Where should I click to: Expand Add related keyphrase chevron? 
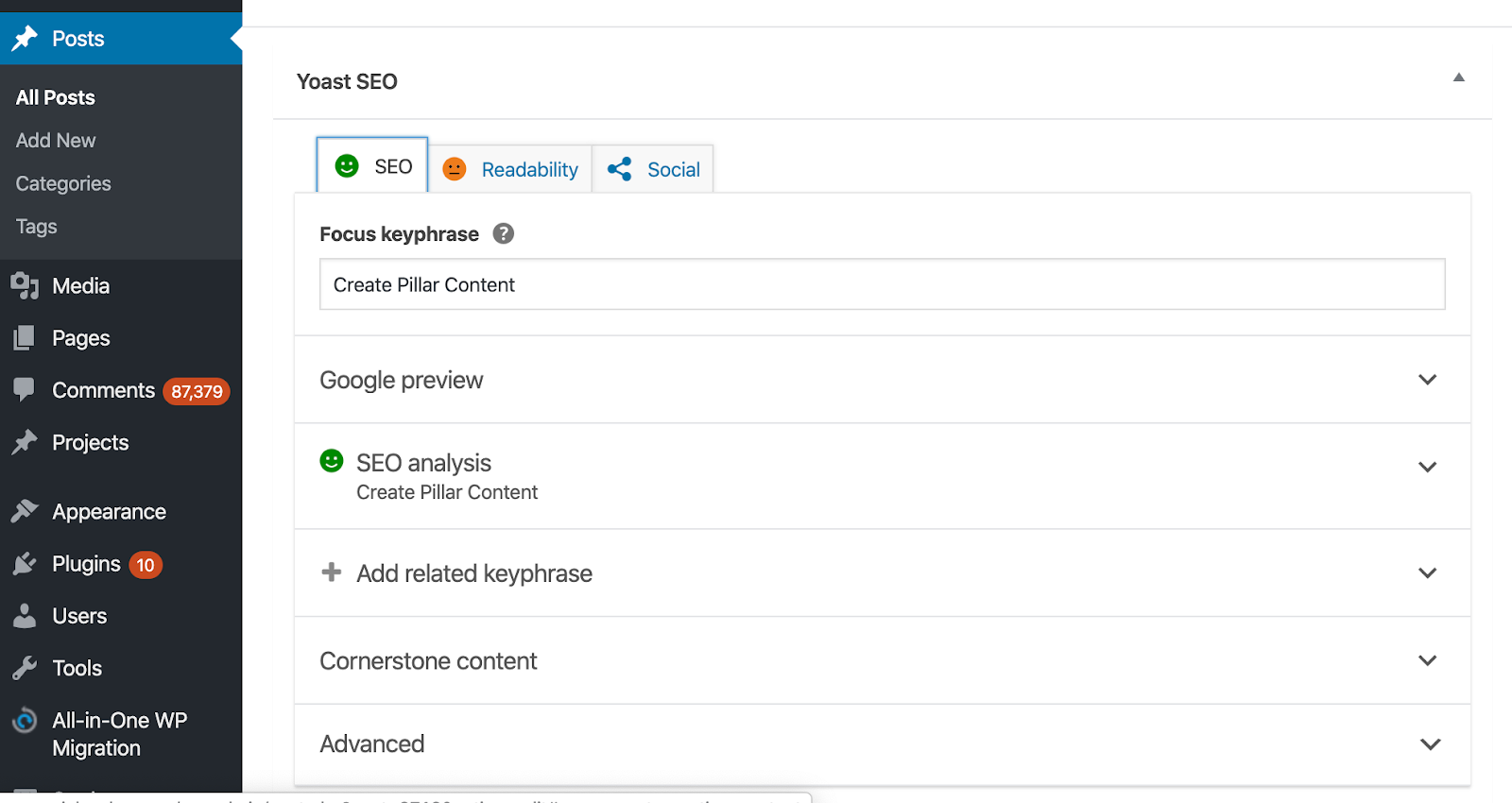[1428, 573]
